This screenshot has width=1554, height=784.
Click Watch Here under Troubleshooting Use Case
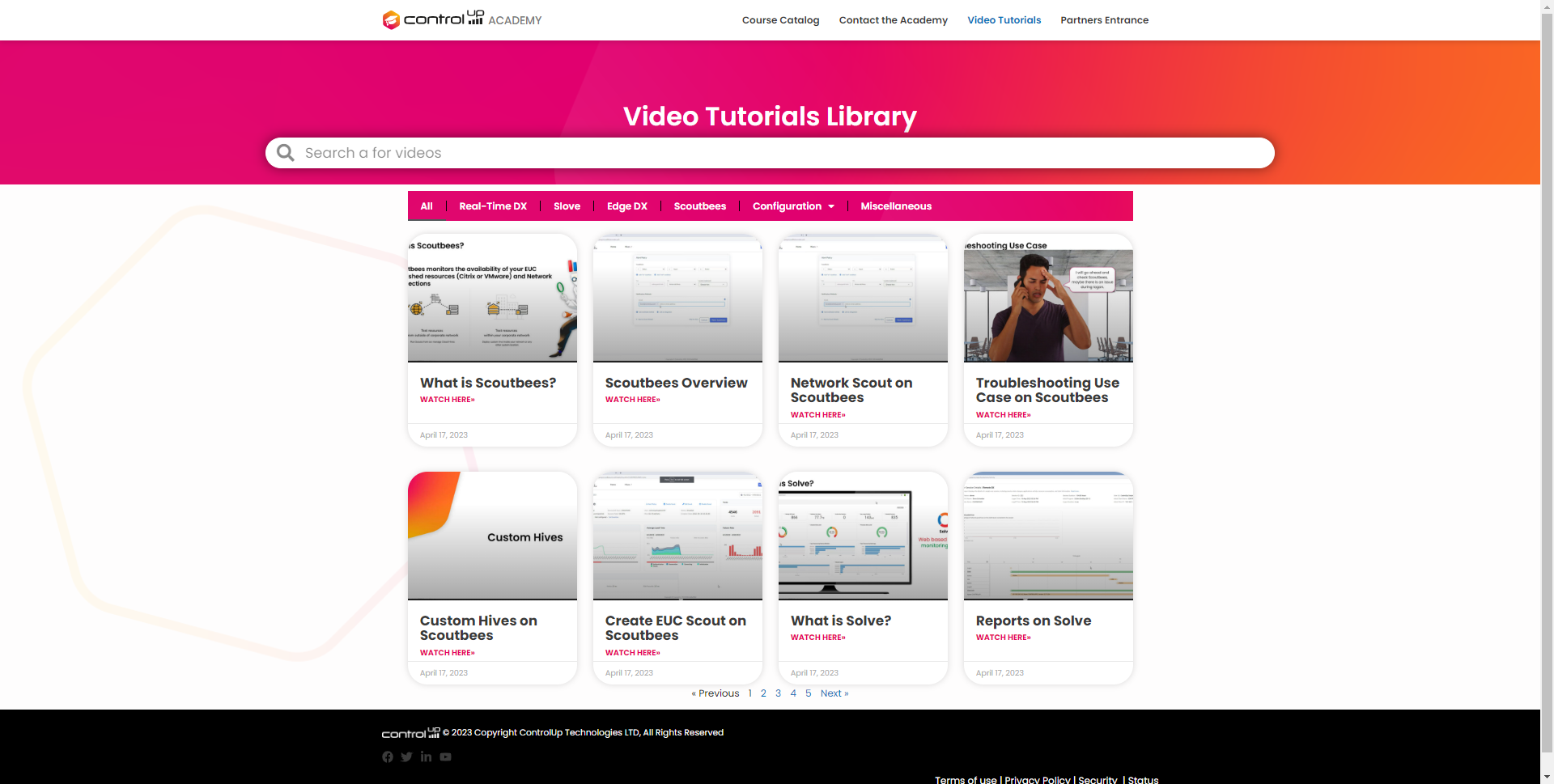pyautogui.click(x=1004, y=415)
